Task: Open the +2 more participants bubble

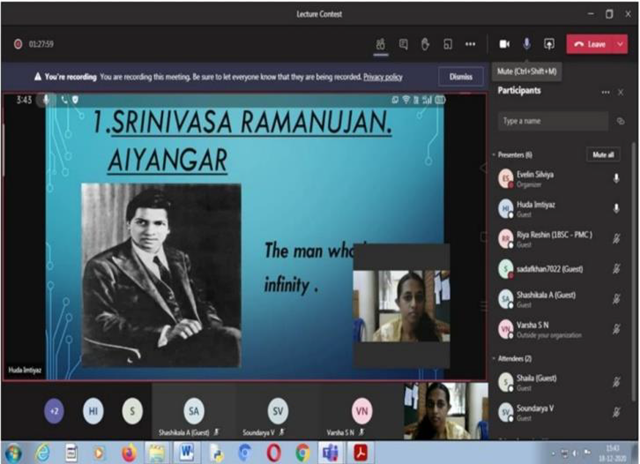Action: click(54, 411)
